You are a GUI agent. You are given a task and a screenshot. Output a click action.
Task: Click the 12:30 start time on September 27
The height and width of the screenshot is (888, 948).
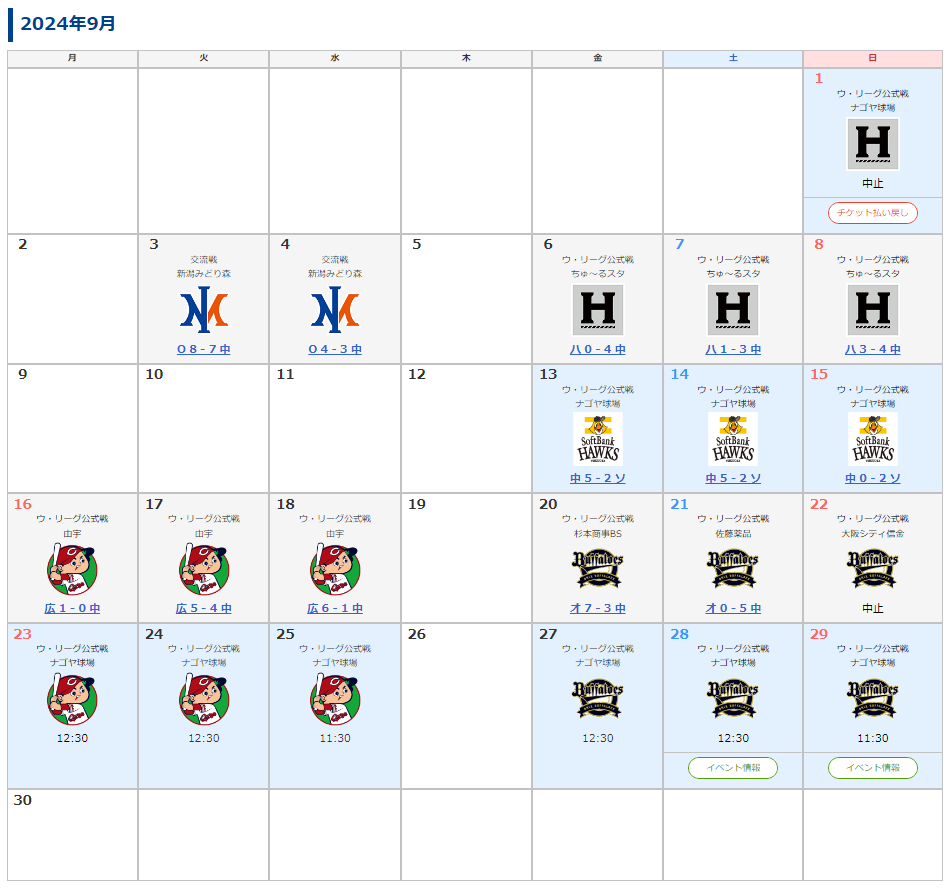click(x=597, y=738)
